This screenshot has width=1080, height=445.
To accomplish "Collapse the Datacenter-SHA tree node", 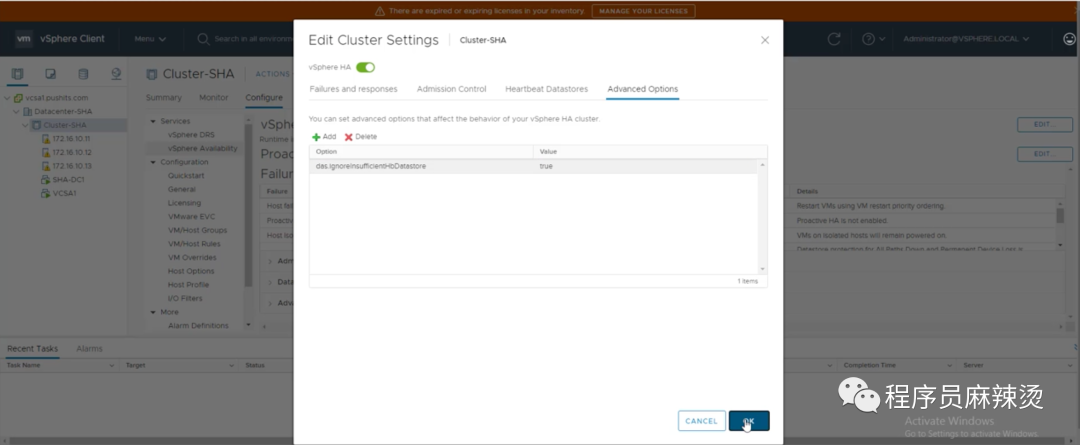I will click(x=17, y=112).
